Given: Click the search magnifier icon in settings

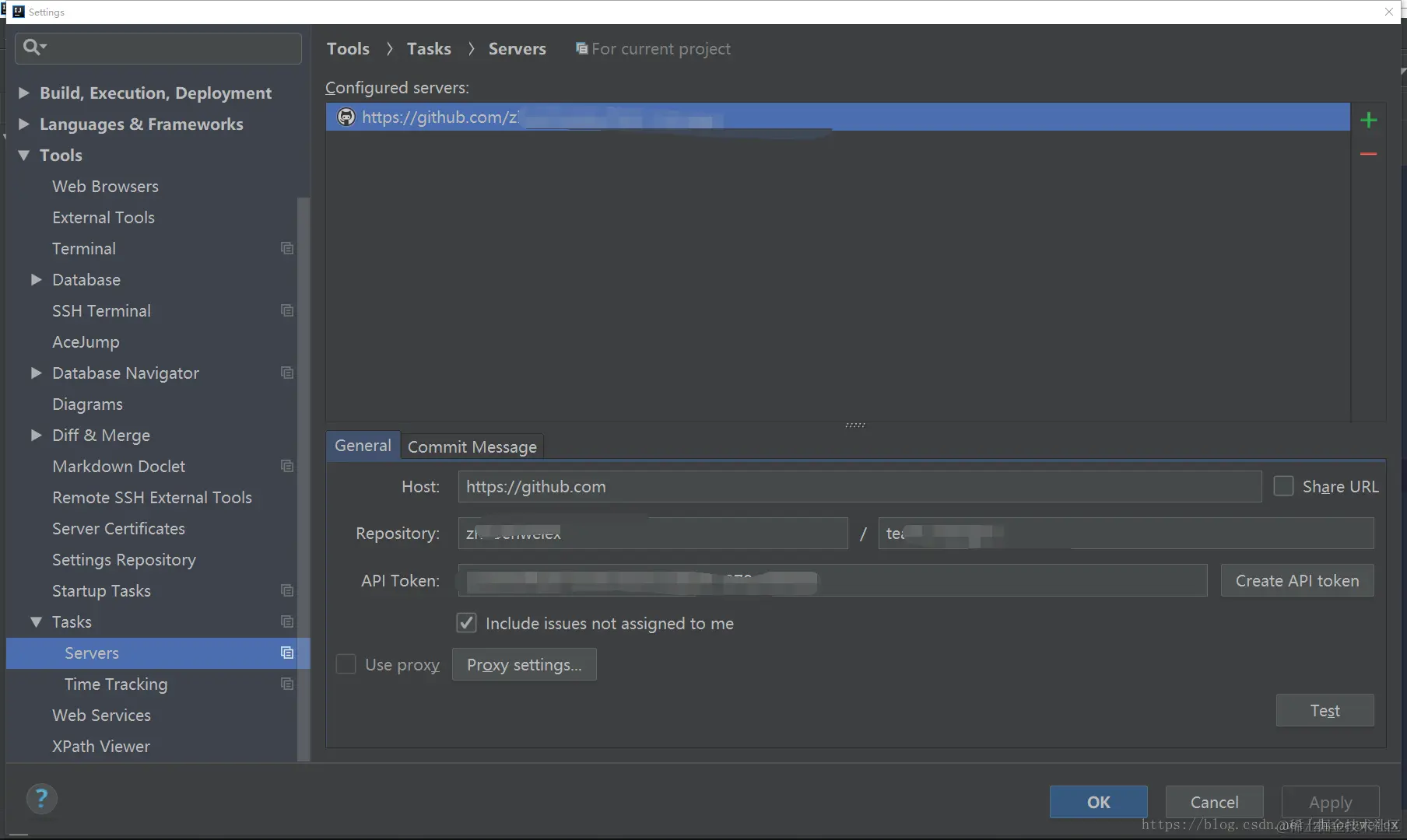Looking at the screenshot, I should pos(33,47).
